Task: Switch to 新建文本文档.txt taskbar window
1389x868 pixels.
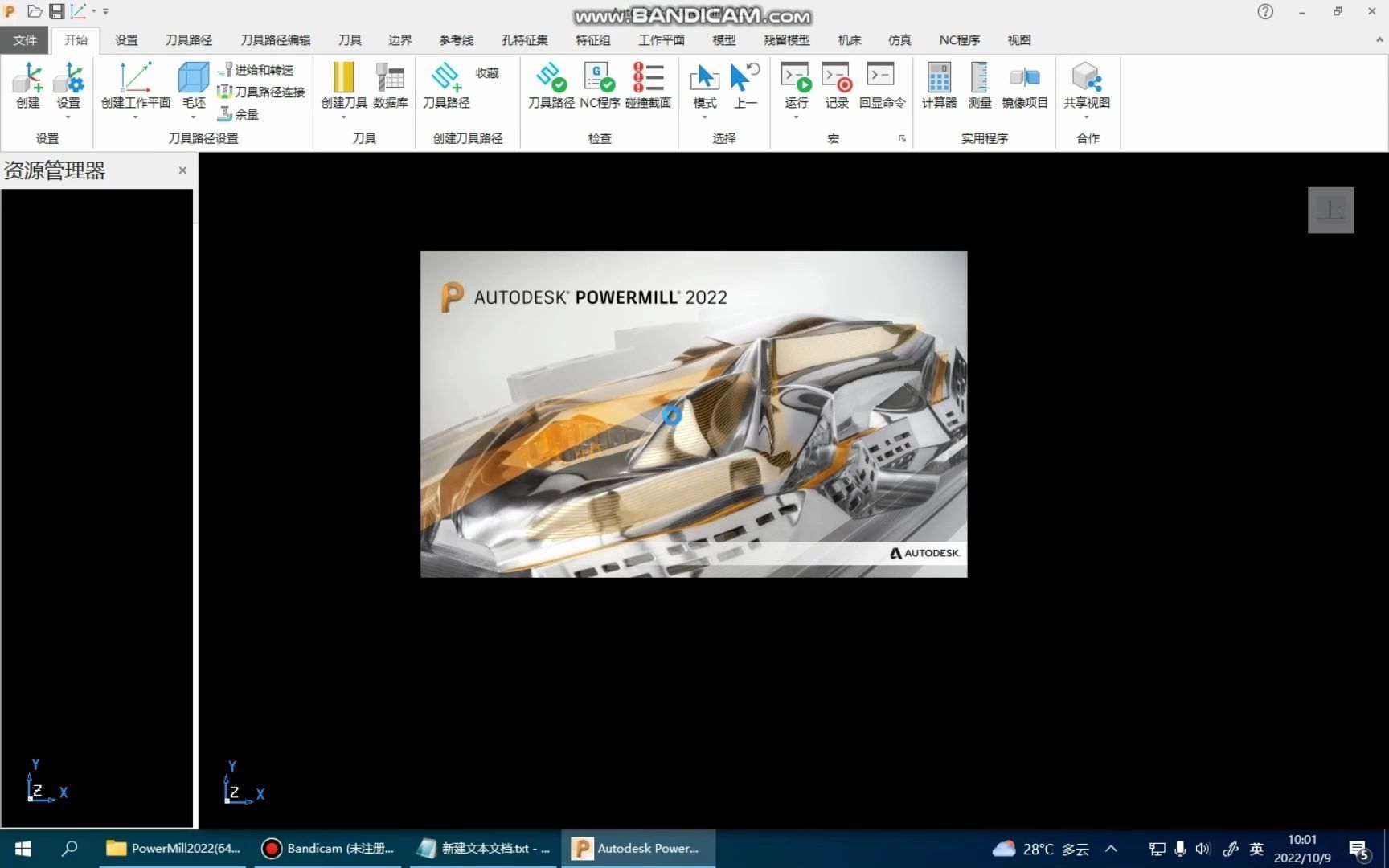Action: point(484,849)
